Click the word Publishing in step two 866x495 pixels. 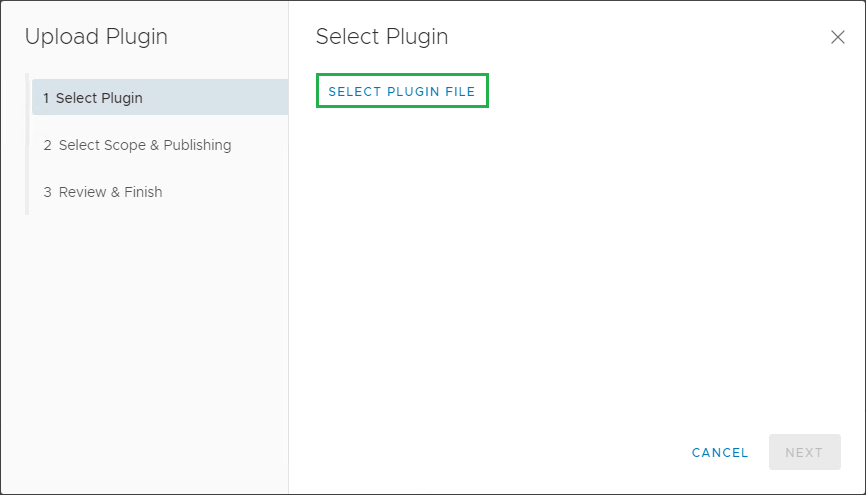point(197,145)
